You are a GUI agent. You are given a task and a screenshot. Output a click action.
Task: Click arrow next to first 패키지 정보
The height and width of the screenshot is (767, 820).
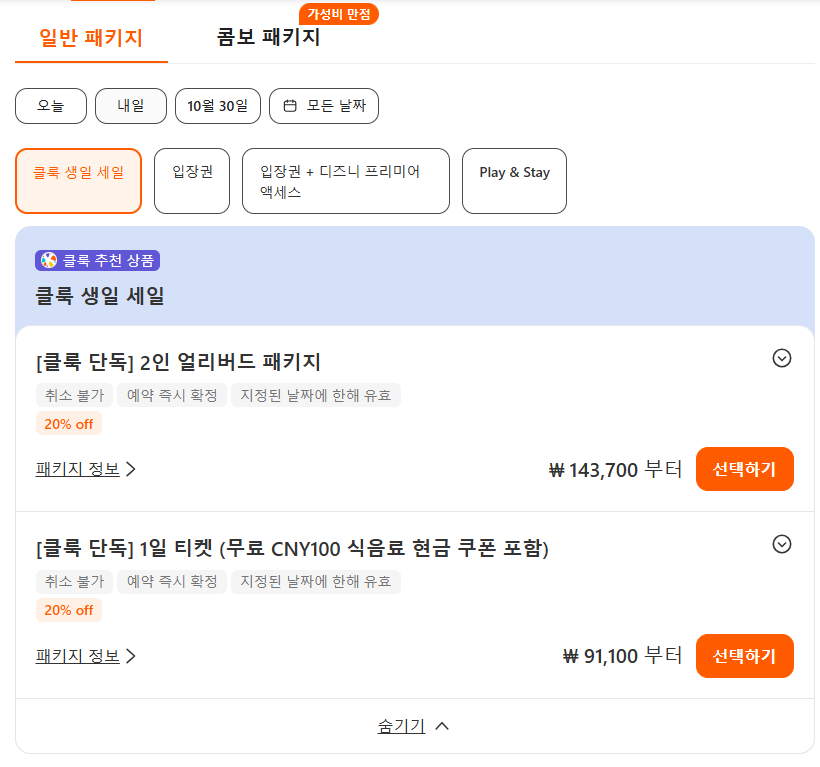pyautogui.click(x=131, y=469)
